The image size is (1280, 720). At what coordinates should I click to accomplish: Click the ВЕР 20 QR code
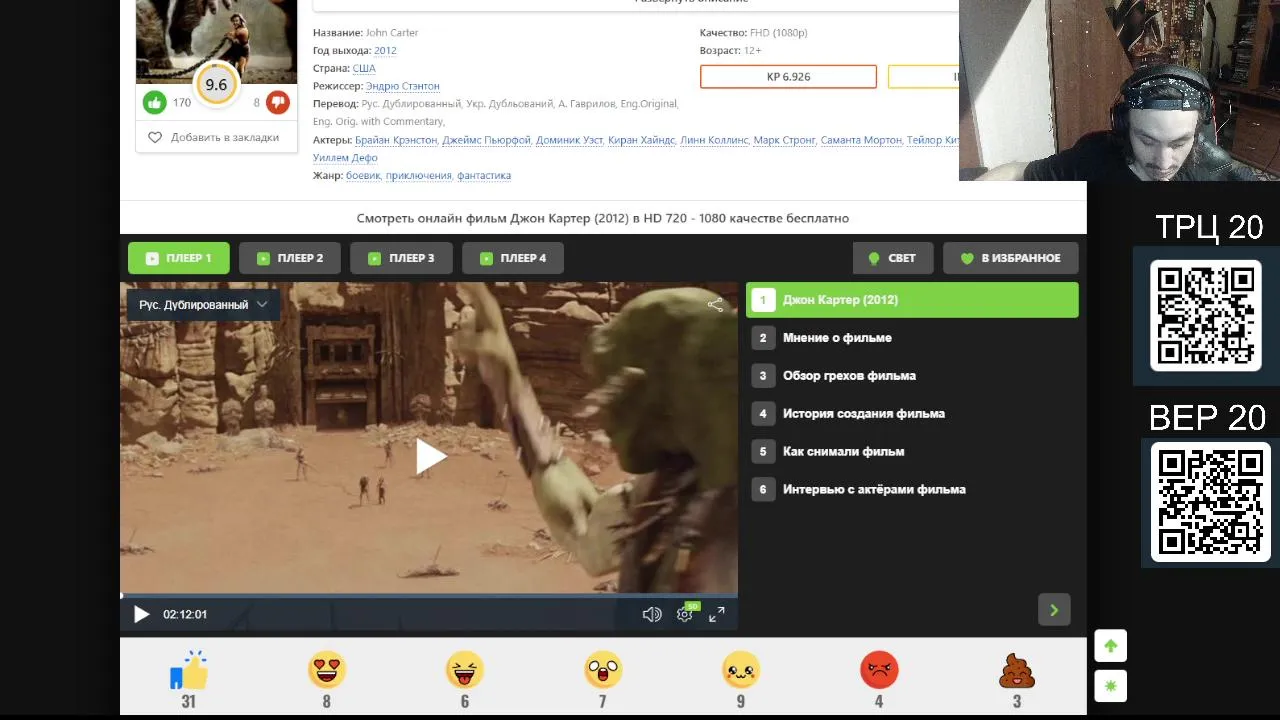[1210, 502]
